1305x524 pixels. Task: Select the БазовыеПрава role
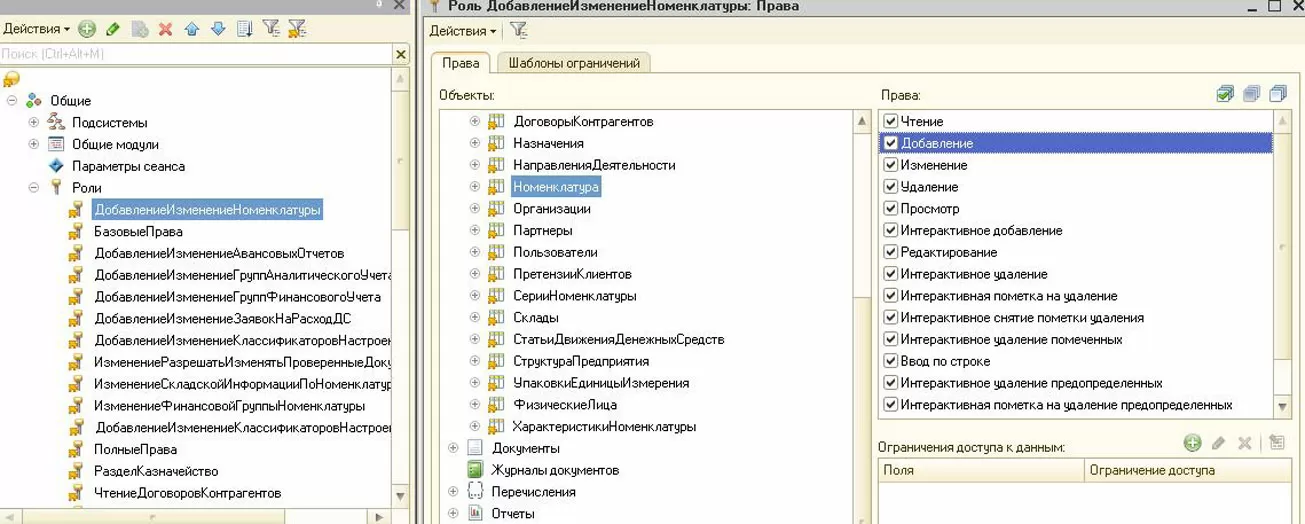[138, 231]
